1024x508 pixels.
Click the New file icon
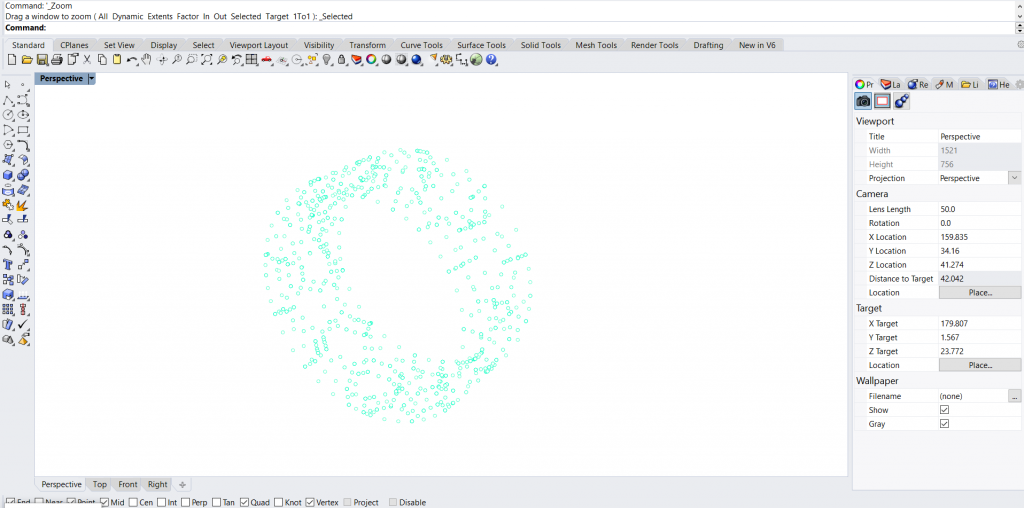coord(12,59)
